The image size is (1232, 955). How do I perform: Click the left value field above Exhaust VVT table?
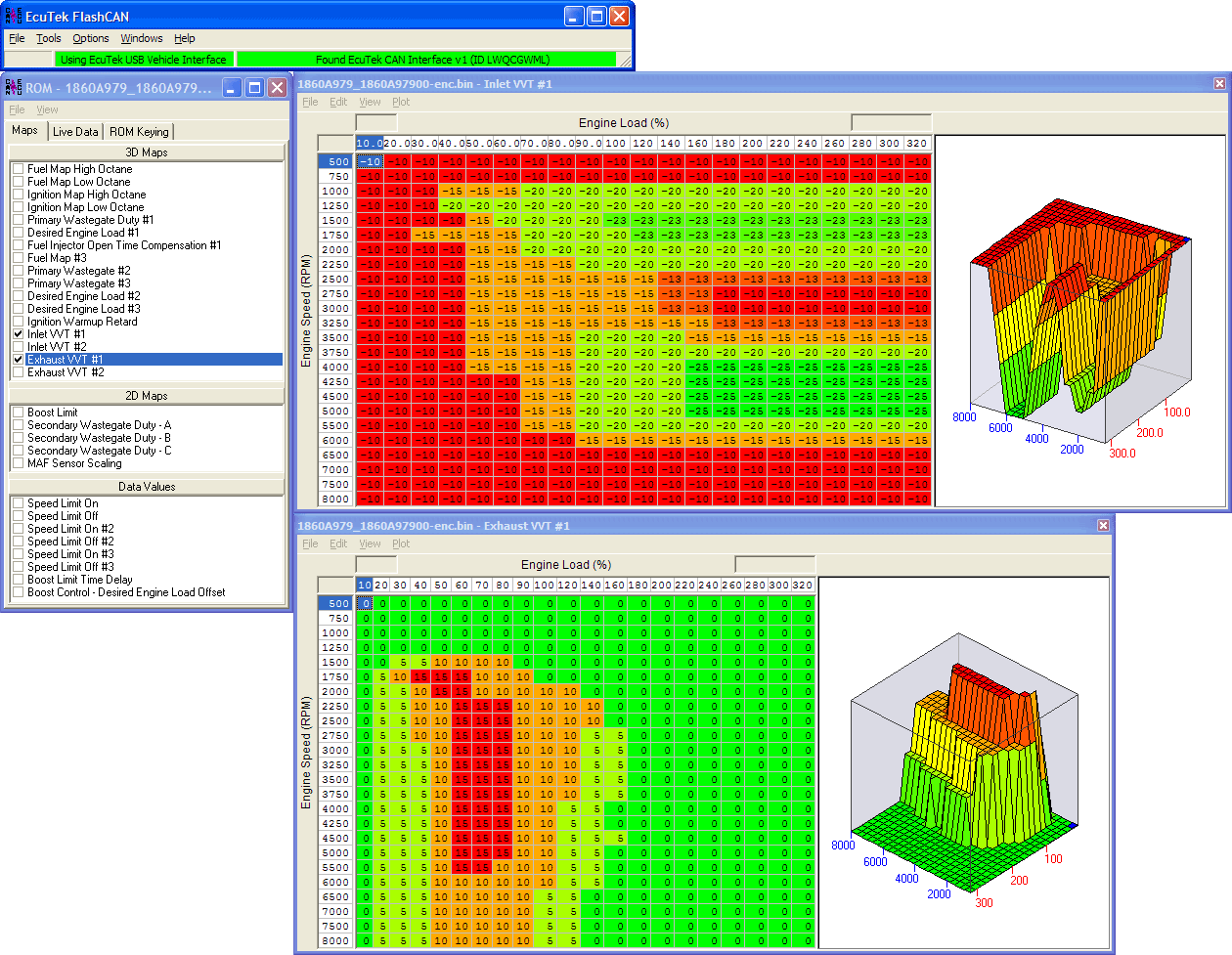point(376,564)
